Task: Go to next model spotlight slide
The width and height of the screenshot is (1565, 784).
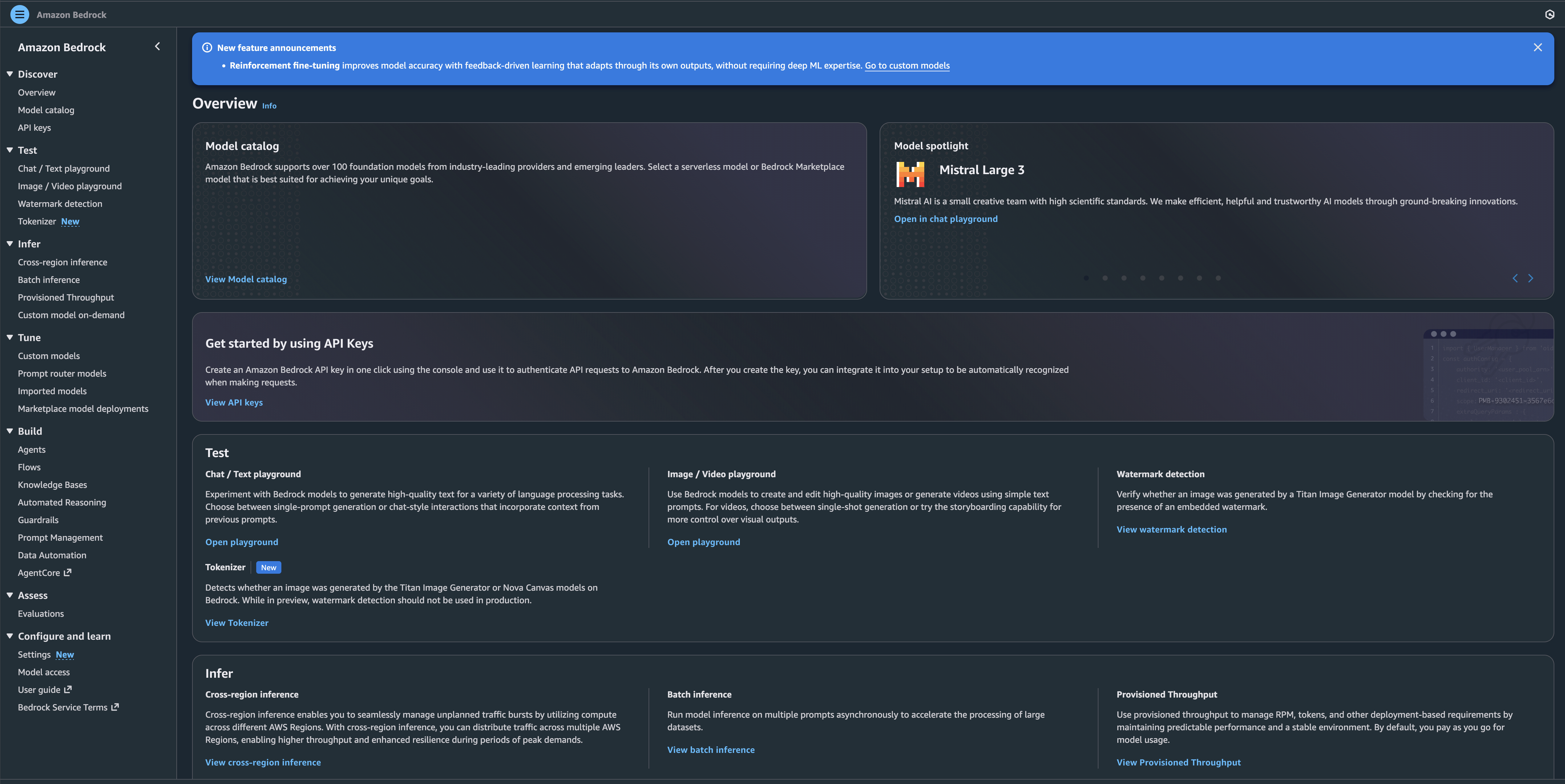Action: coord(1530,278)
